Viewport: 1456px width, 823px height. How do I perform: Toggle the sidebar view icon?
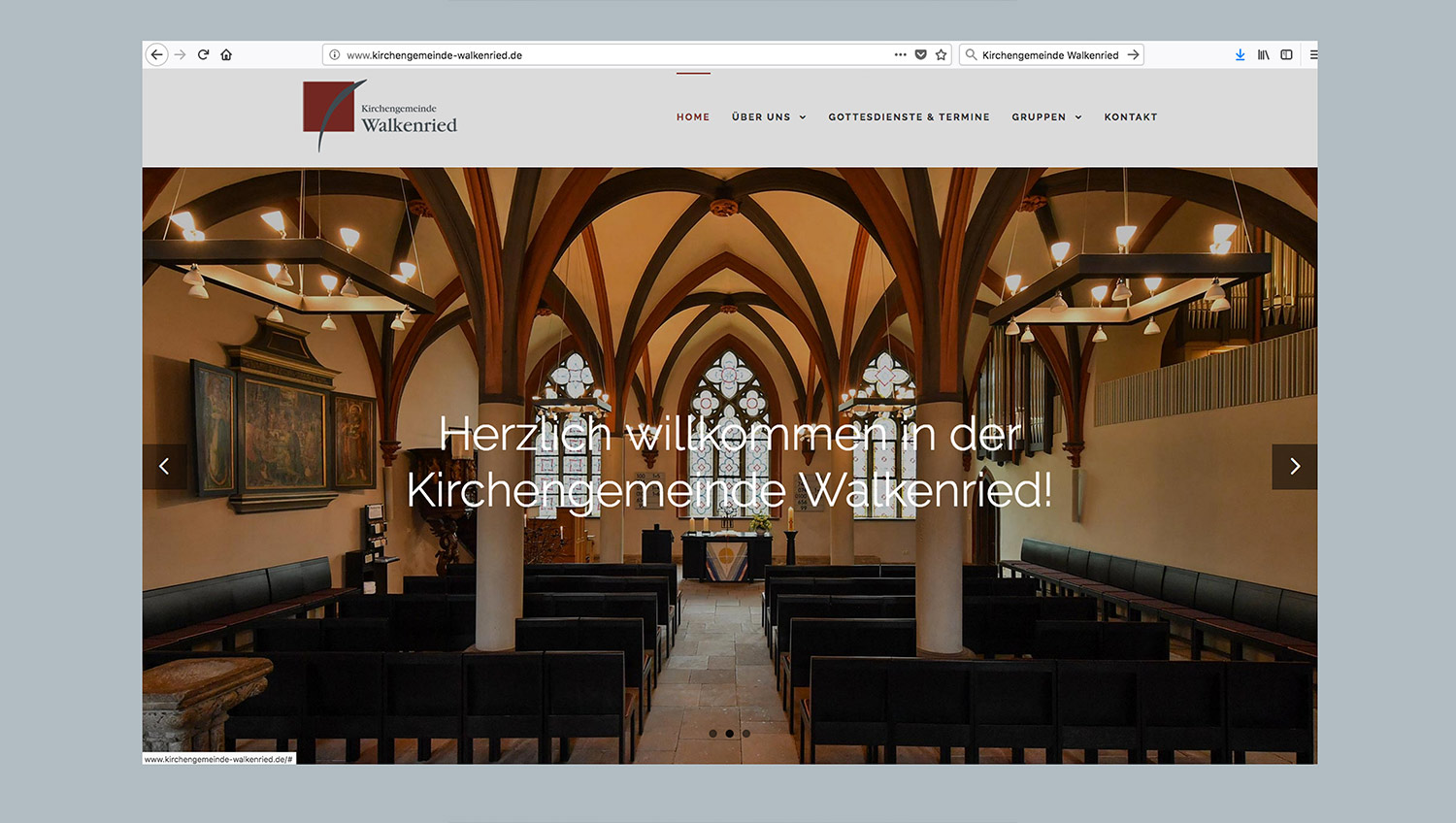pyautogui.click(x=1286, y=55)
